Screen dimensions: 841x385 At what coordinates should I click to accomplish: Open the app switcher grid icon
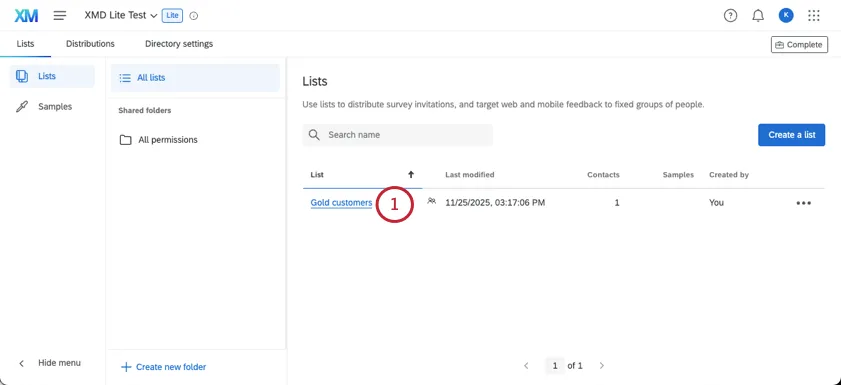(814, 16)
